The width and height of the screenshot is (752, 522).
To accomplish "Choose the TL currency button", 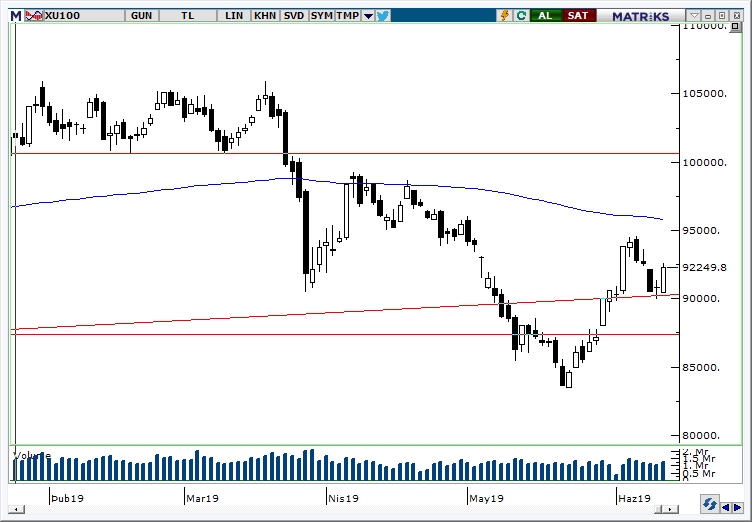I will [188, 16].
